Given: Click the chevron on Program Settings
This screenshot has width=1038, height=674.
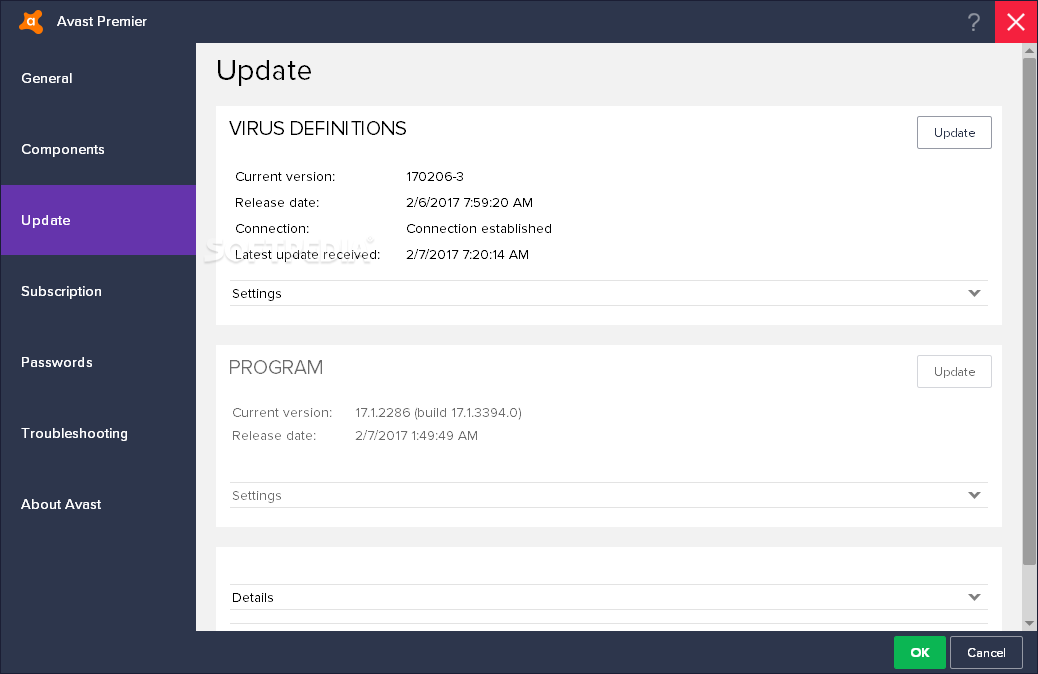Looking at the screenshot, I should click(974, 495).
